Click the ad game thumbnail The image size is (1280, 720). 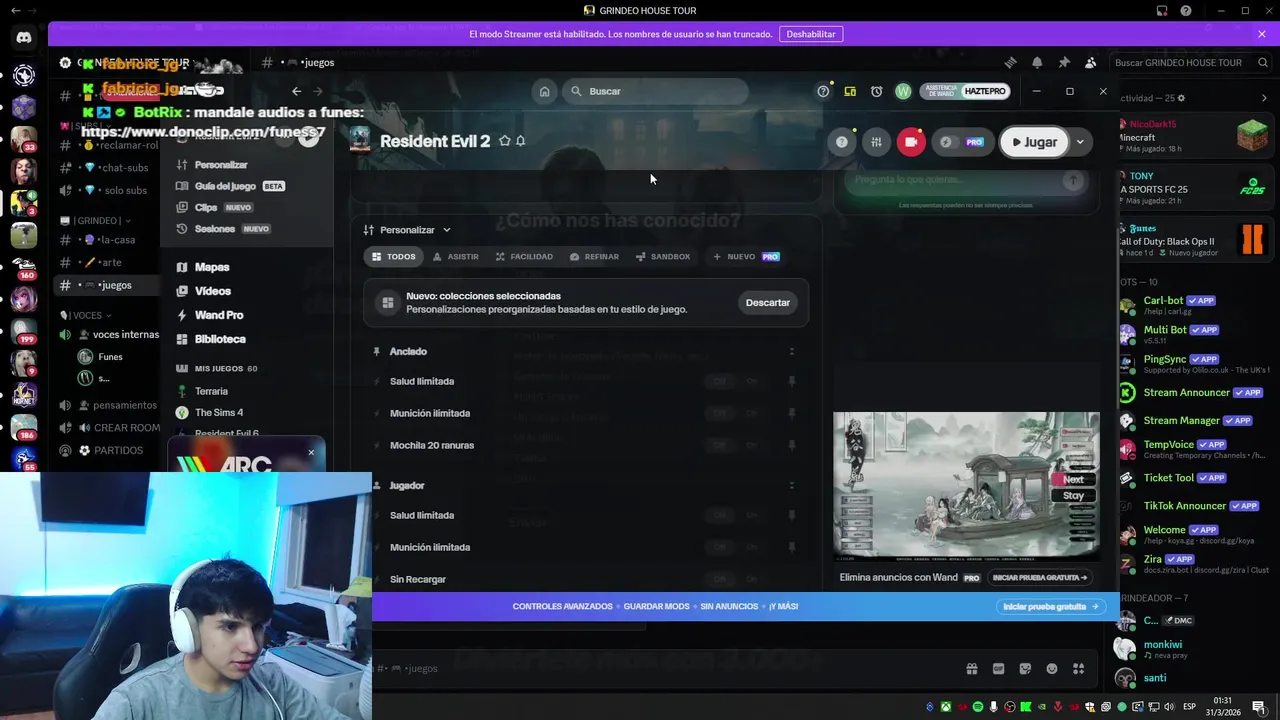click(x=966, y=485)
